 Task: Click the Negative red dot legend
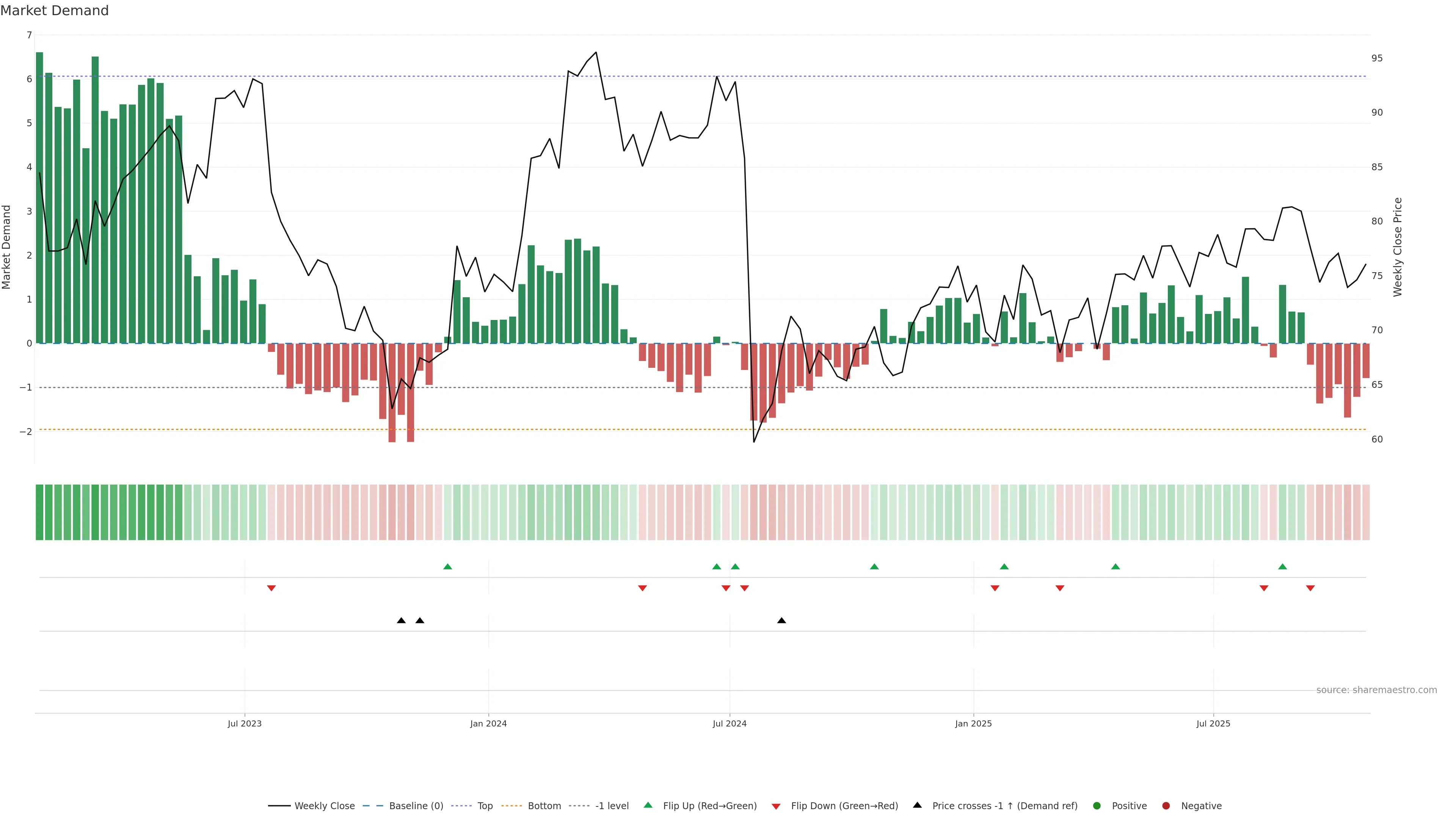(1166, 805)
